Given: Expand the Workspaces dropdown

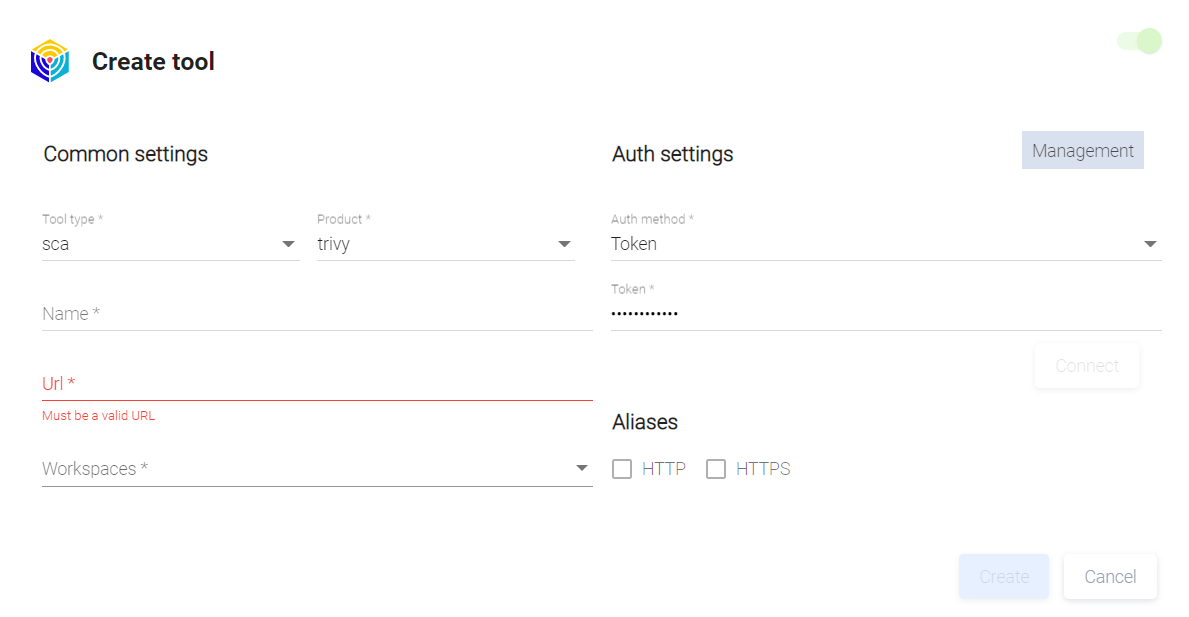Looking at the screenshot, I should pos(317,469).
